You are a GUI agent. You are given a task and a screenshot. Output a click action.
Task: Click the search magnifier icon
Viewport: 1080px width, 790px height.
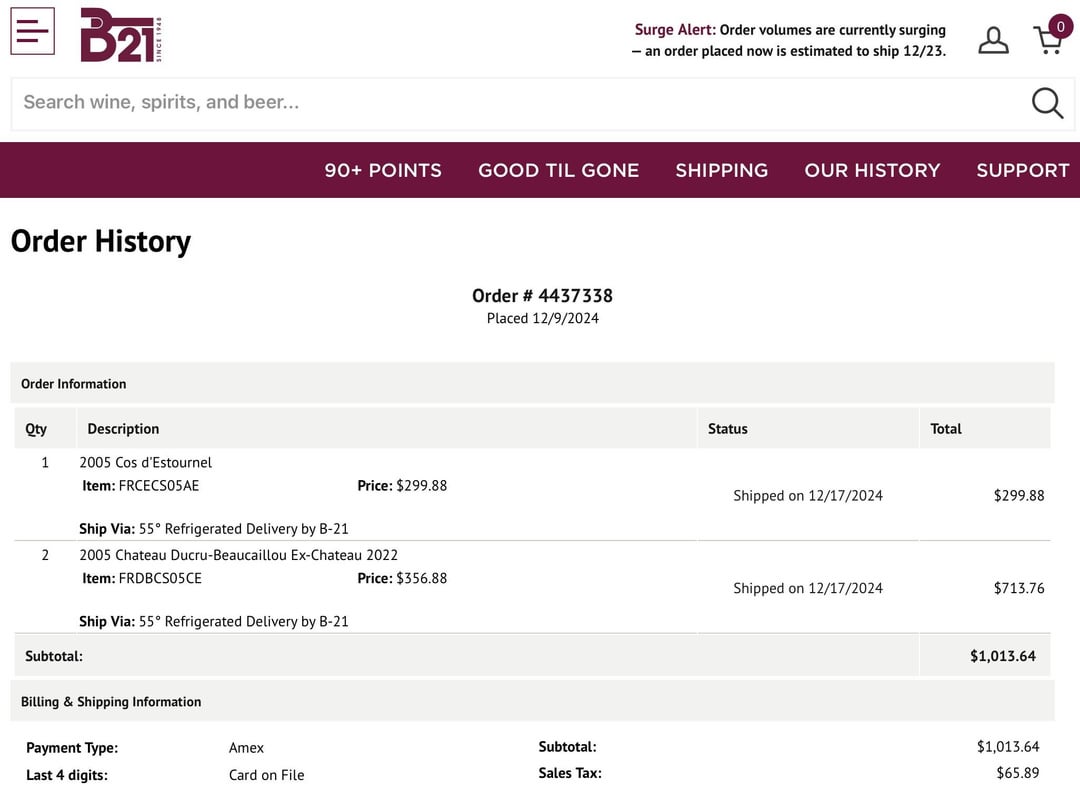[x=1047, y=102]
